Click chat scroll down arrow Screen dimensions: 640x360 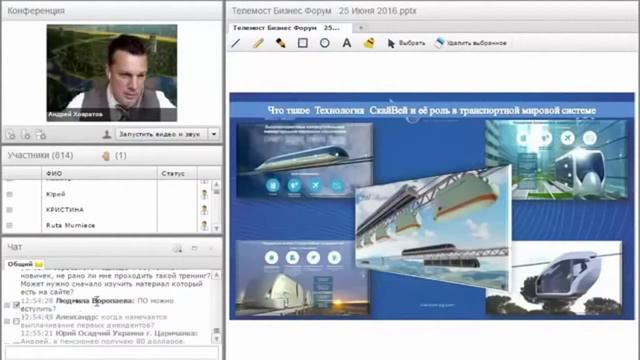click(217, 339)
